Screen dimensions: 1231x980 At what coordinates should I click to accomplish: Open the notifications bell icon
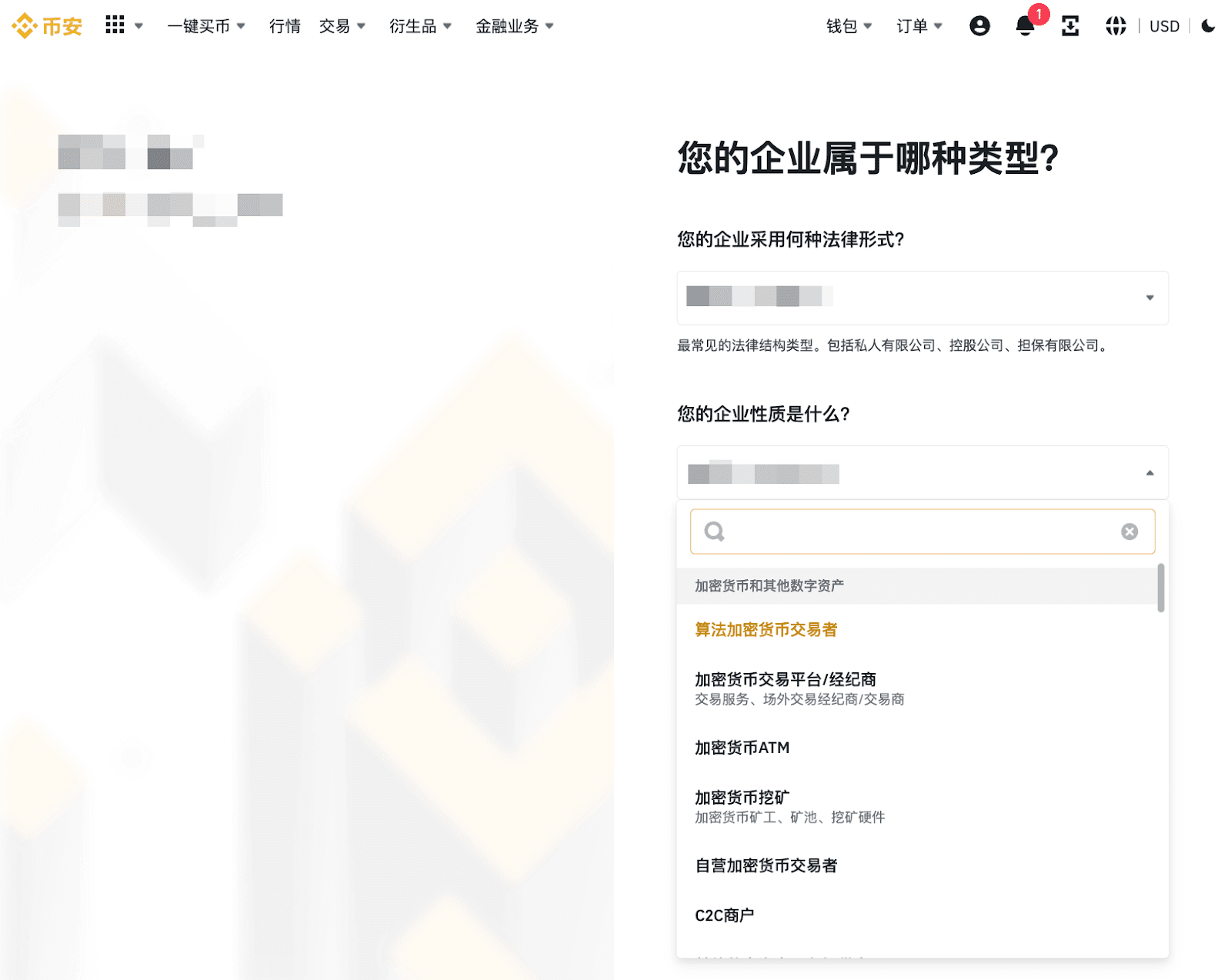point(1025,27)
